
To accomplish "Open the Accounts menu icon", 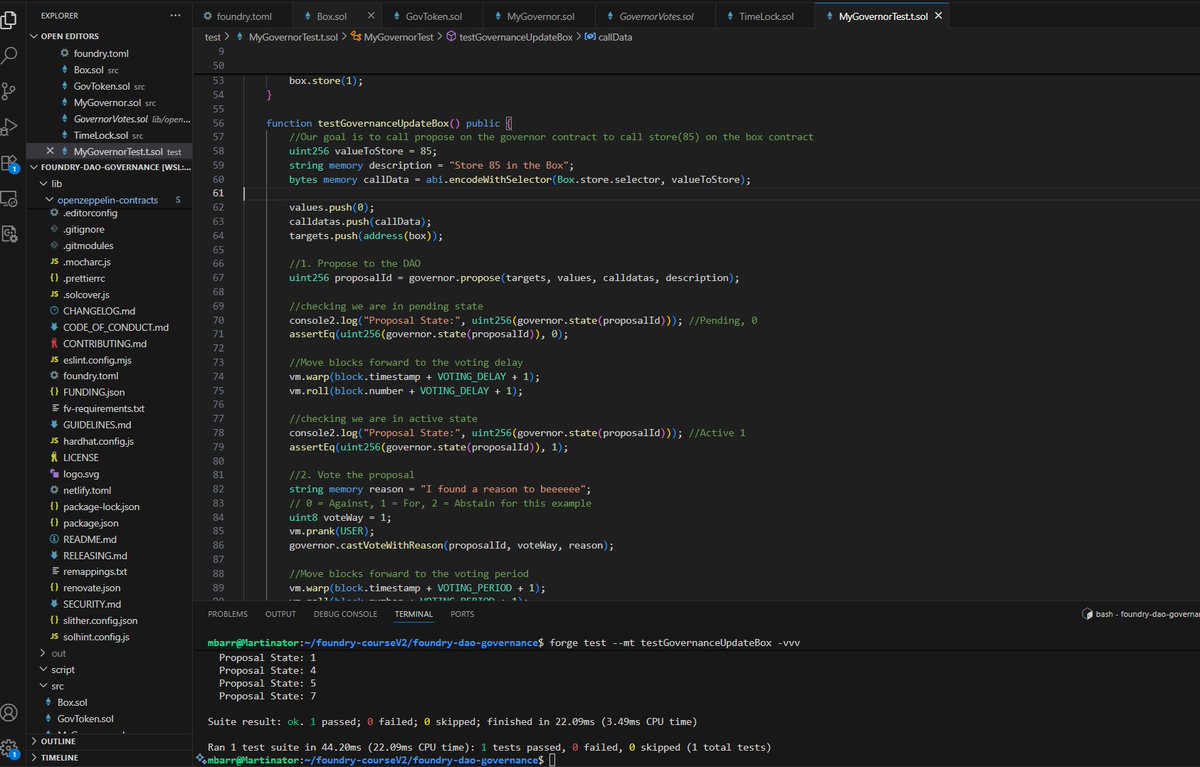I will [10, 713].
